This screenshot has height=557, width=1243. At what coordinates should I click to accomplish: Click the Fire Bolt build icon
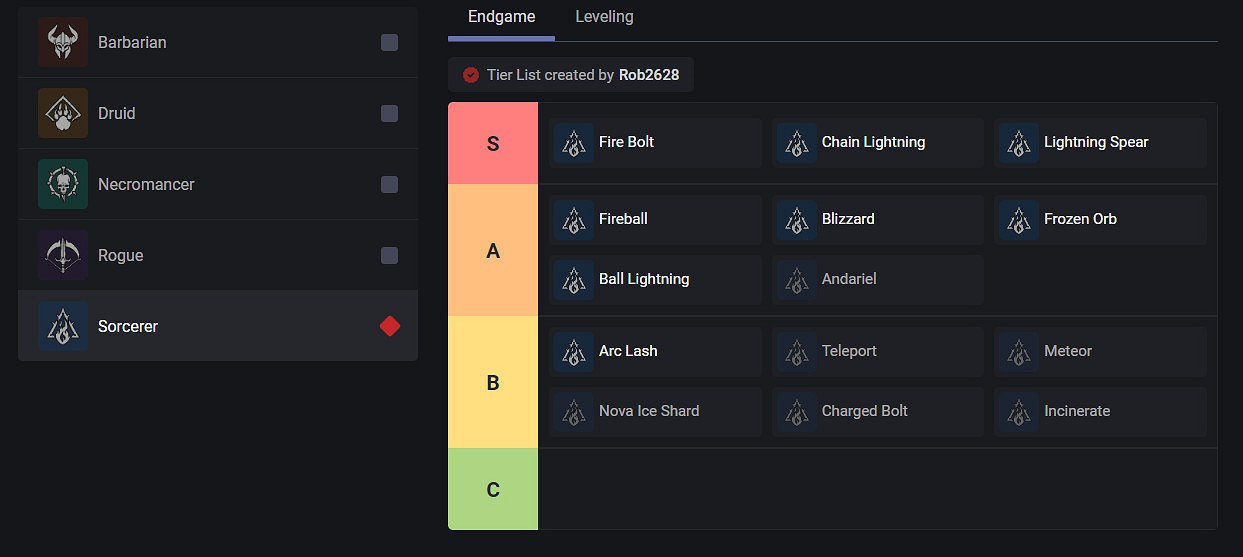[x=574, y=142]
